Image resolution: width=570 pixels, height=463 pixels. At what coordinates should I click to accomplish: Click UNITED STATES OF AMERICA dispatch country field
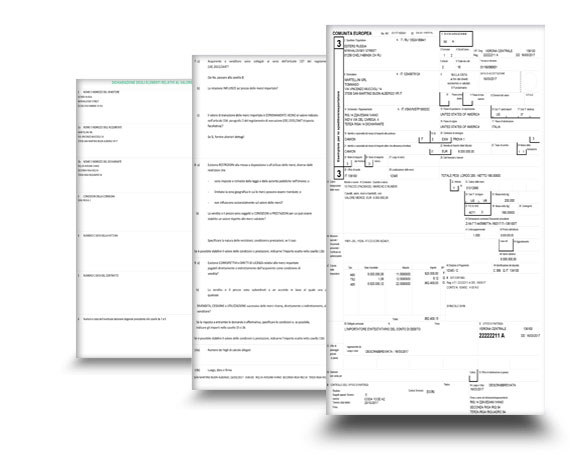460,114
